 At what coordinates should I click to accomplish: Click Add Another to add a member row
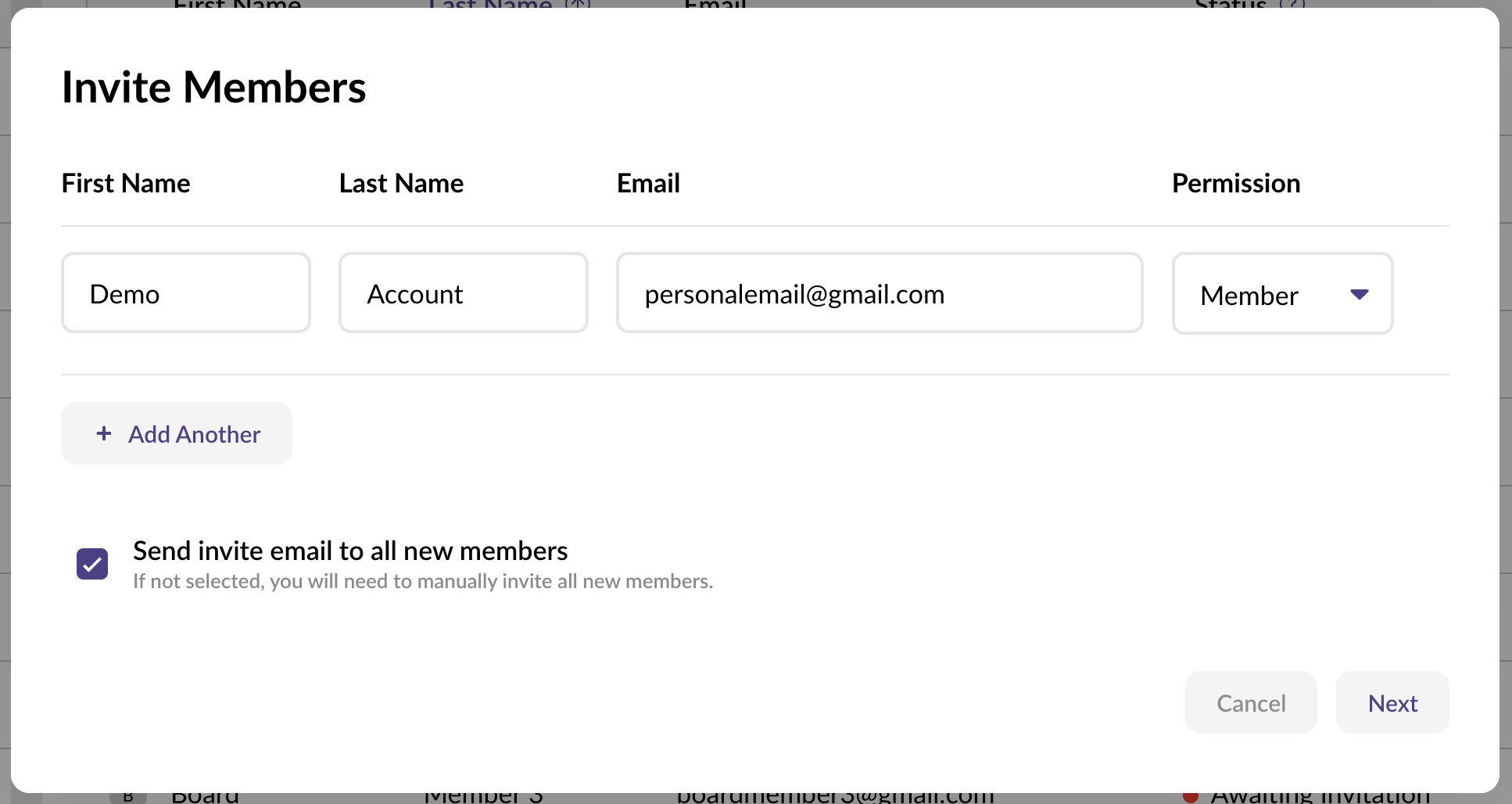[177, 433]
